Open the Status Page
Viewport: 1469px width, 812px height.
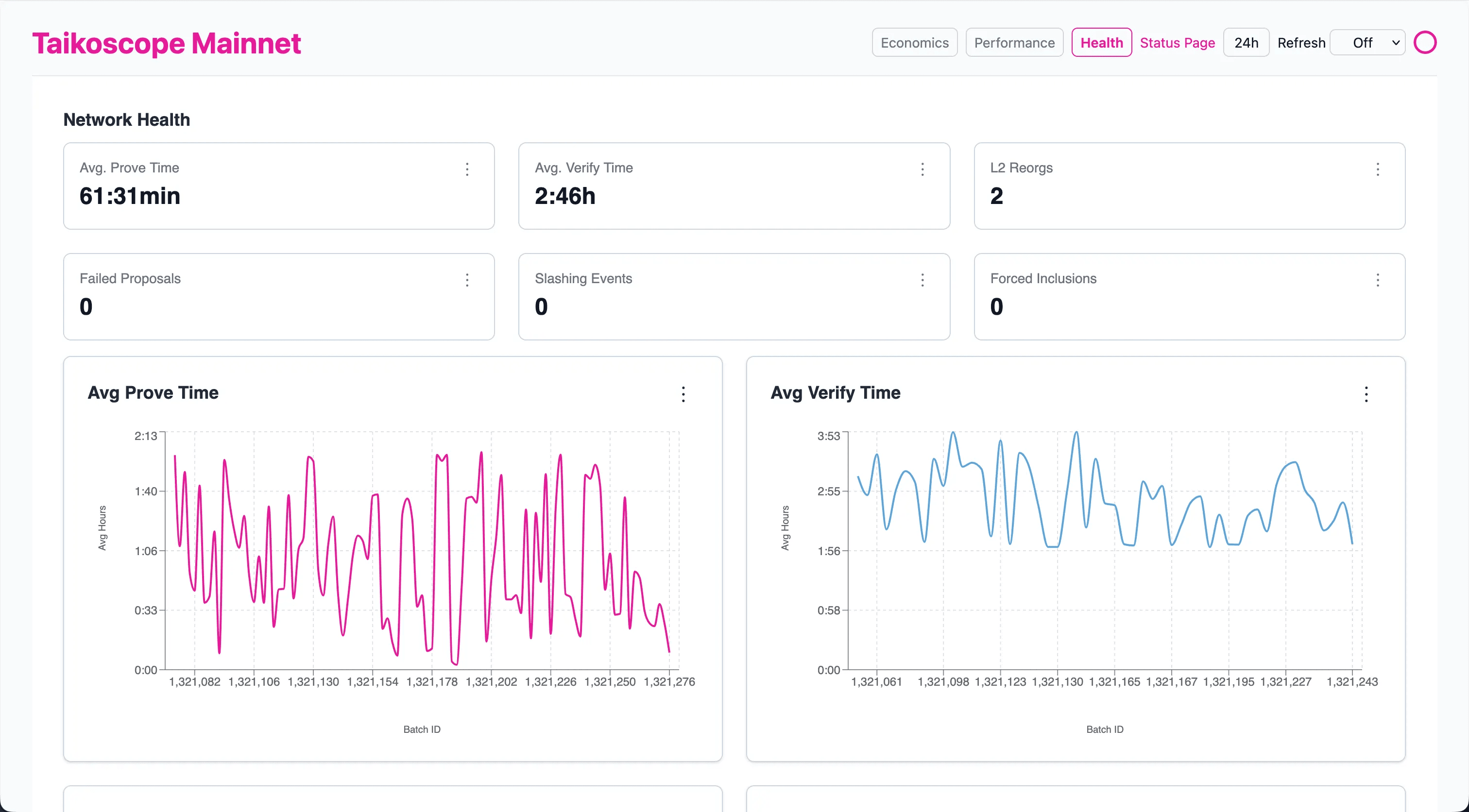pos(1177,42)
